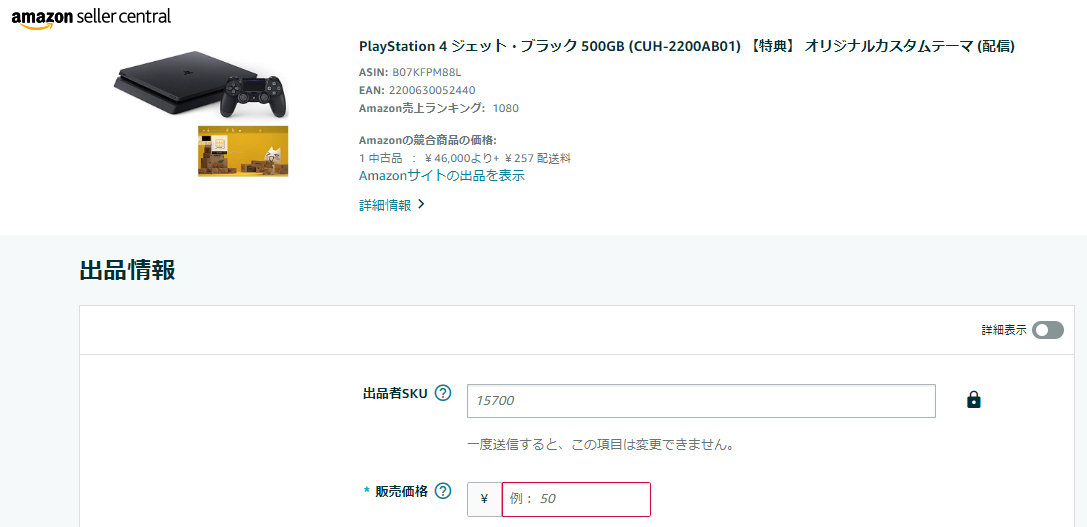Click the Amazon Seller Central logo
This screenshot has width=1087, height=527.
[92, 17]
